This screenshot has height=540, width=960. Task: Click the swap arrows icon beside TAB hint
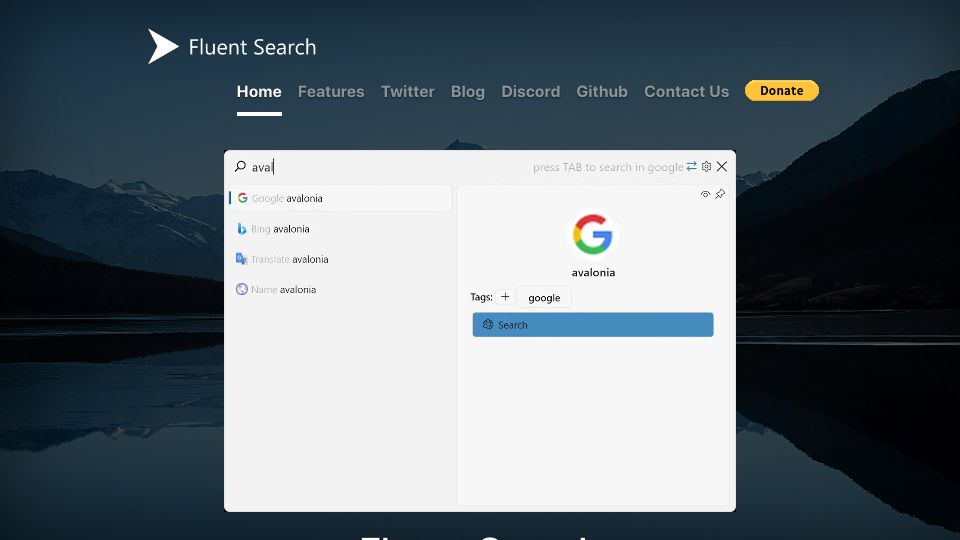click(691, 166)
